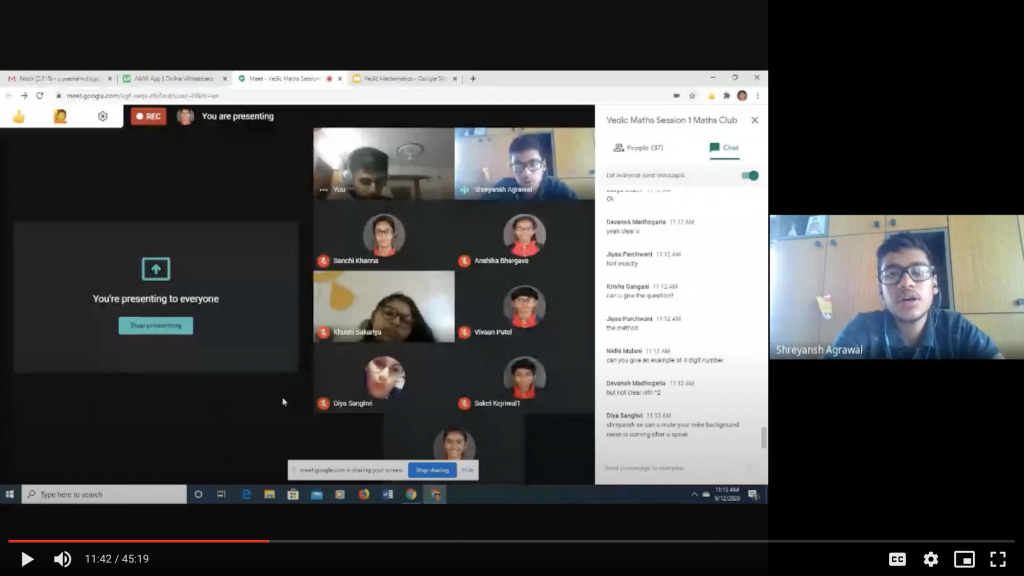The width and height of the screenshot is (1024, 576).
Task: Click the browser forward arrow
Action: (x=24, y=96)
